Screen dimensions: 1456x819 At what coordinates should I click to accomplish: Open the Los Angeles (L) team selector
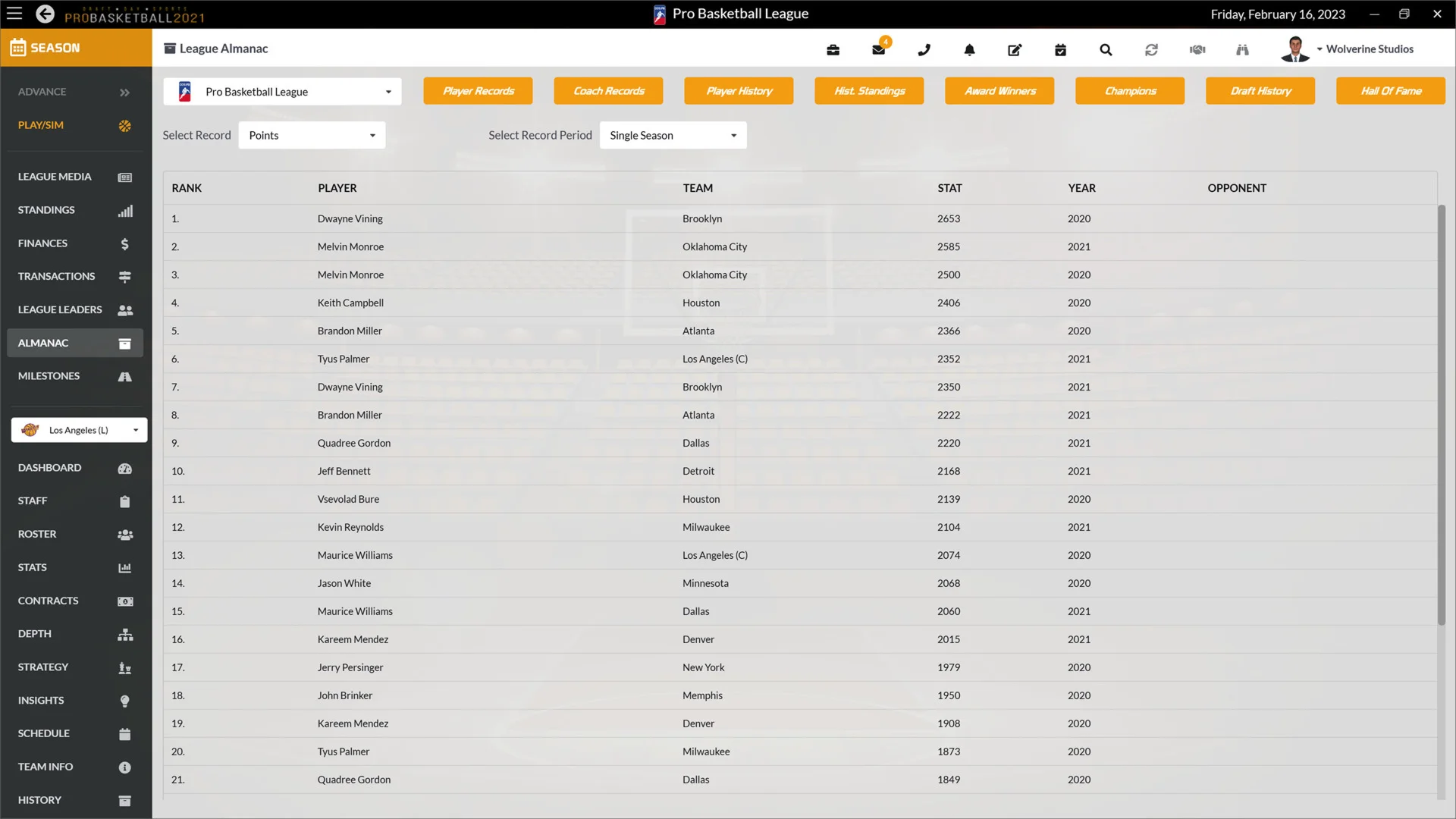(79, 430)
